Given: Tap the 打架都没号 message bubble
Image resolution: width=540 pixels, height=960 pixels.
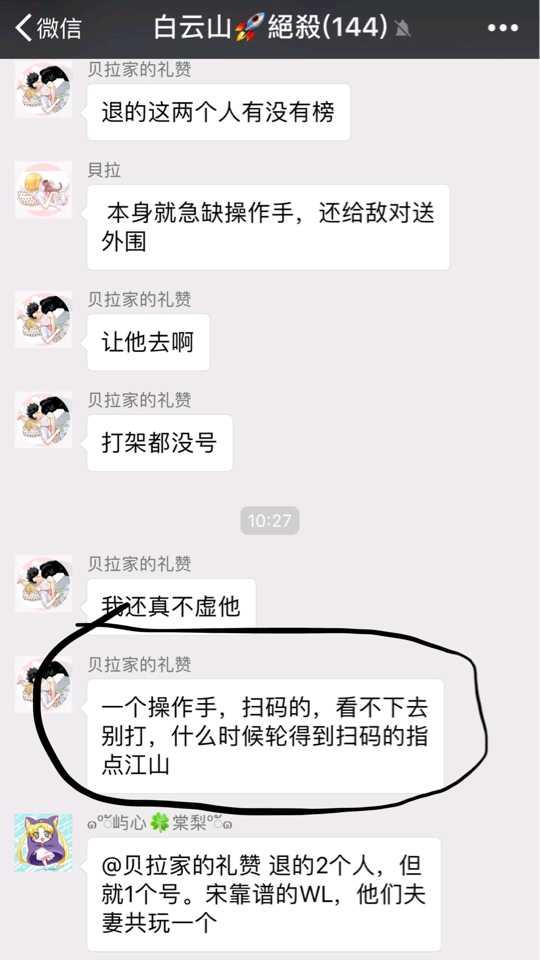Looking at the screenshot, I should 160,443.
